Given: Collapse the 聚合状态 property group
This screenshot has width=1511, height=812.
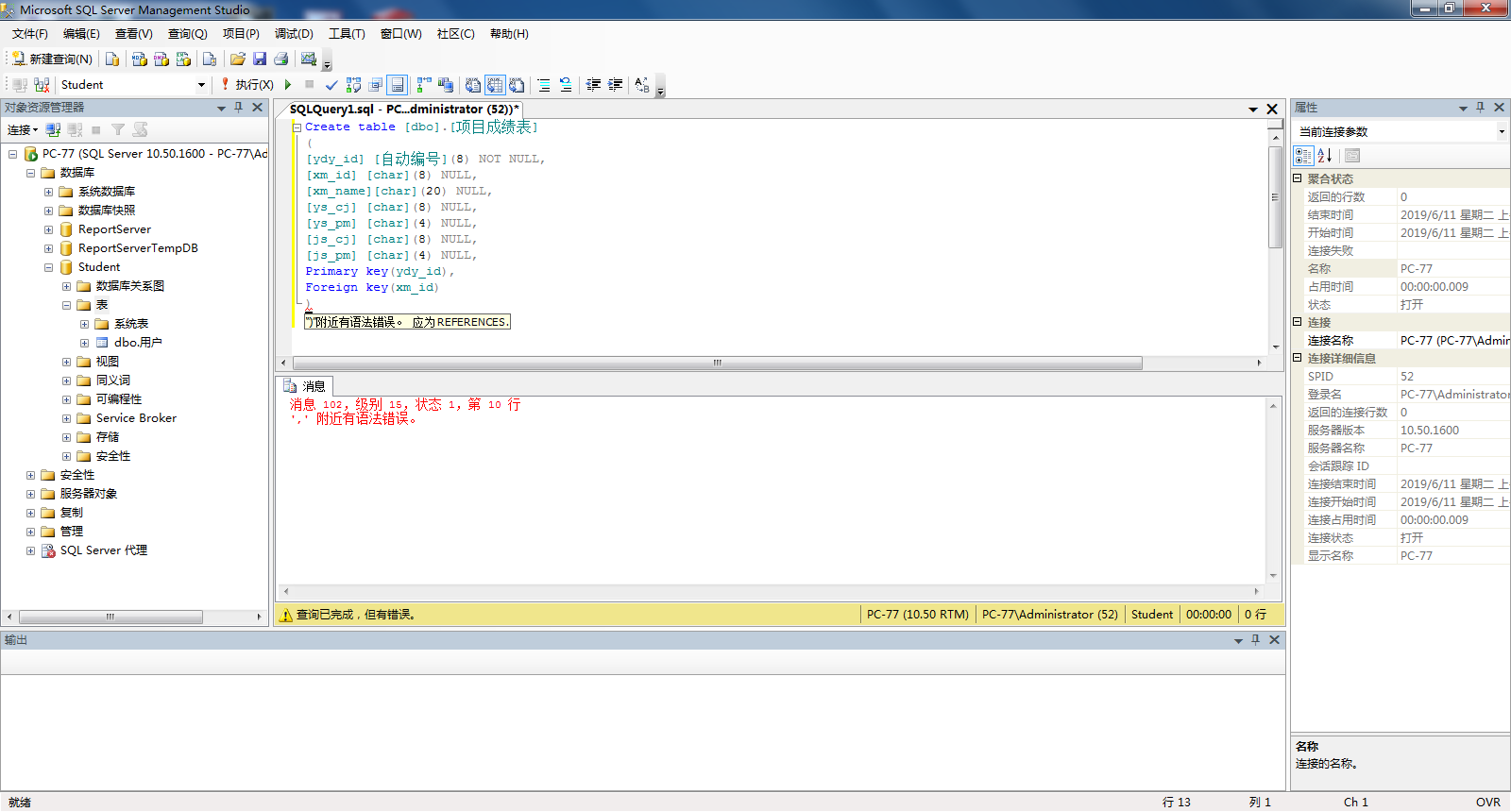Looking at the screenshot, I should click(x=1298, y=178).
